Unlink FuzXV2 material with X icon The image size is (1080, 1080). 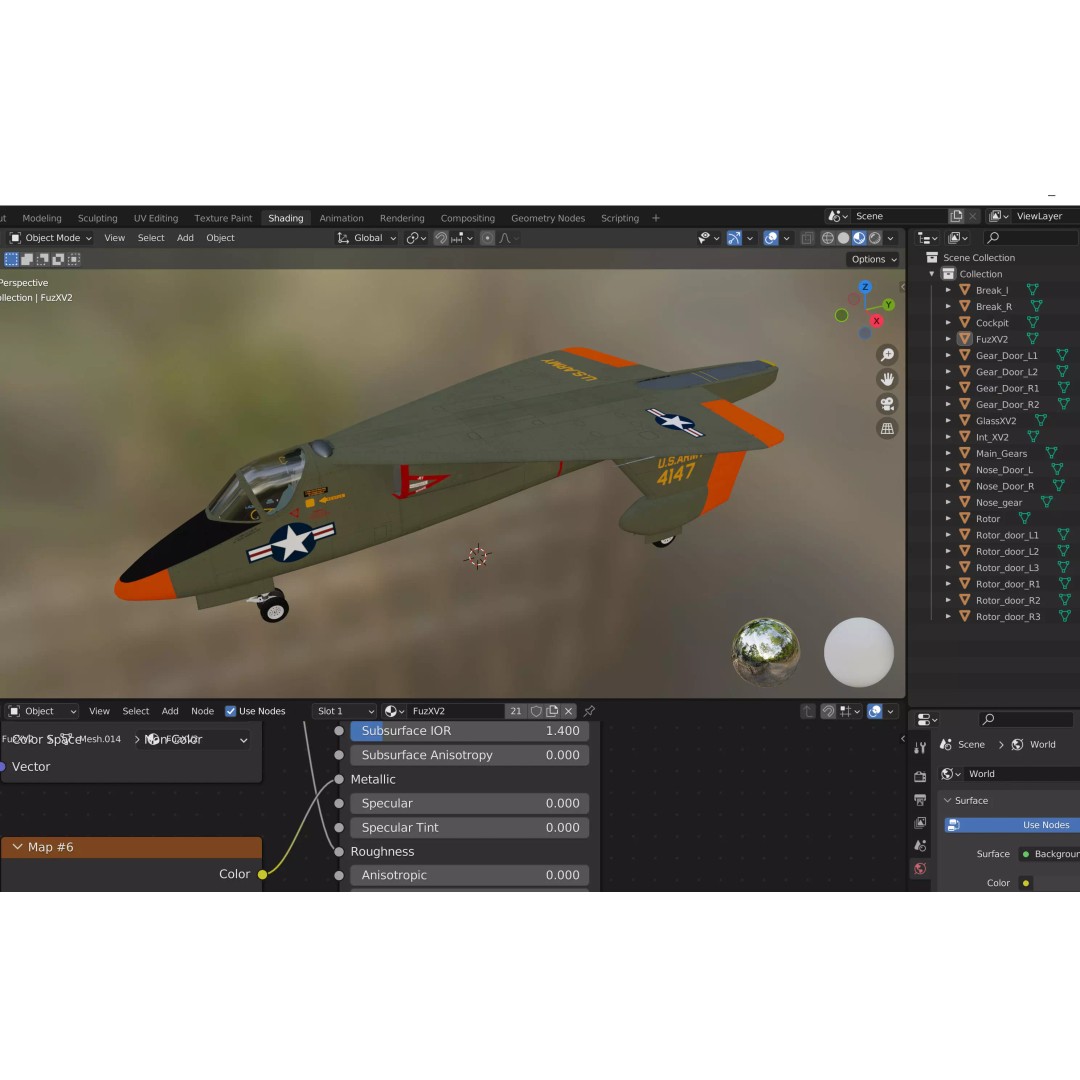568,711
